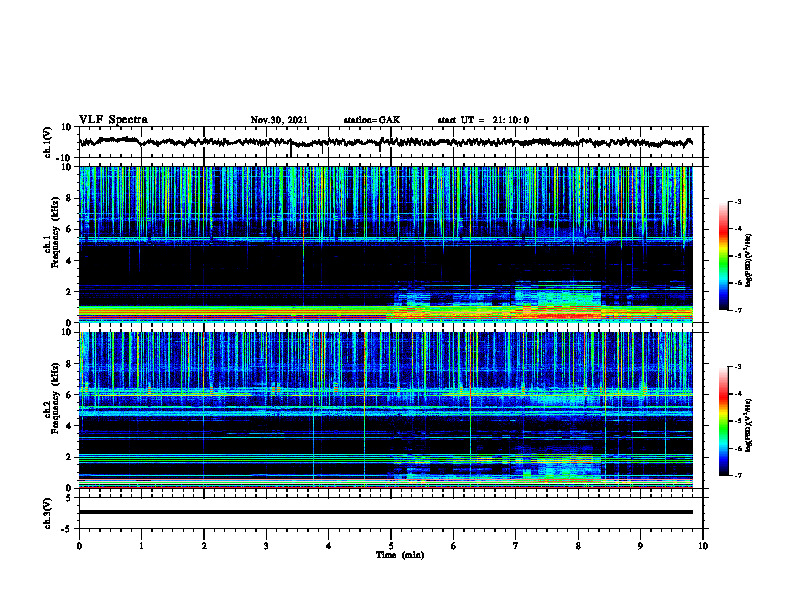This screenshot has width=792, height=612.
Task: Click the "6" kHz tick on ch.2 spectrogram
Action: (x=70, y=395)
